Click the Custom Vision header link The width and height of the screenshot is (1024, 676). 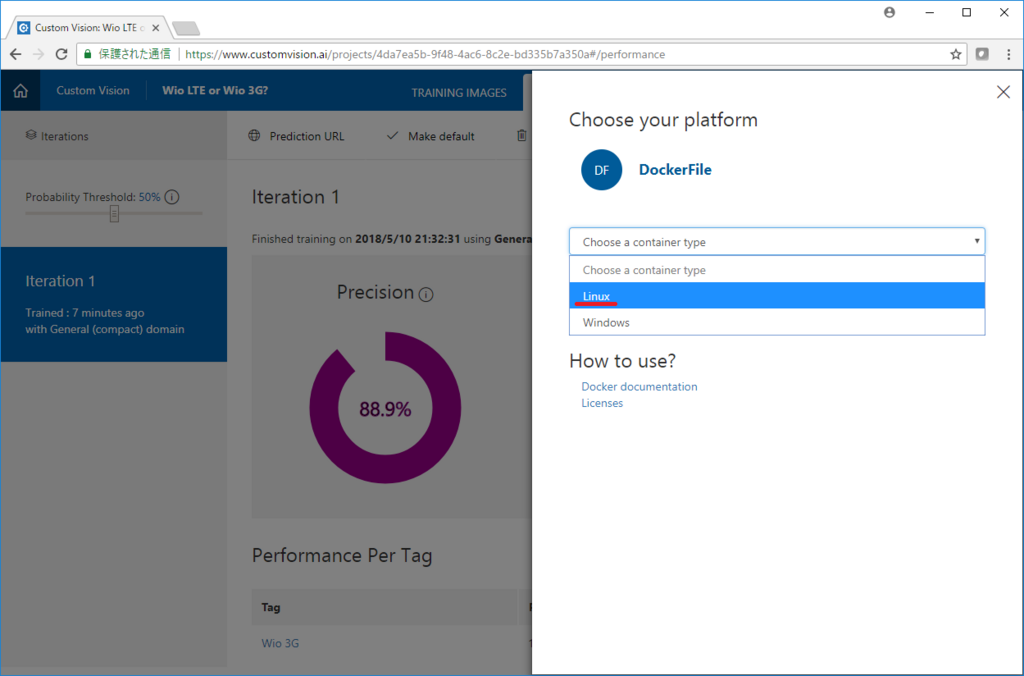tap(93, 91)
